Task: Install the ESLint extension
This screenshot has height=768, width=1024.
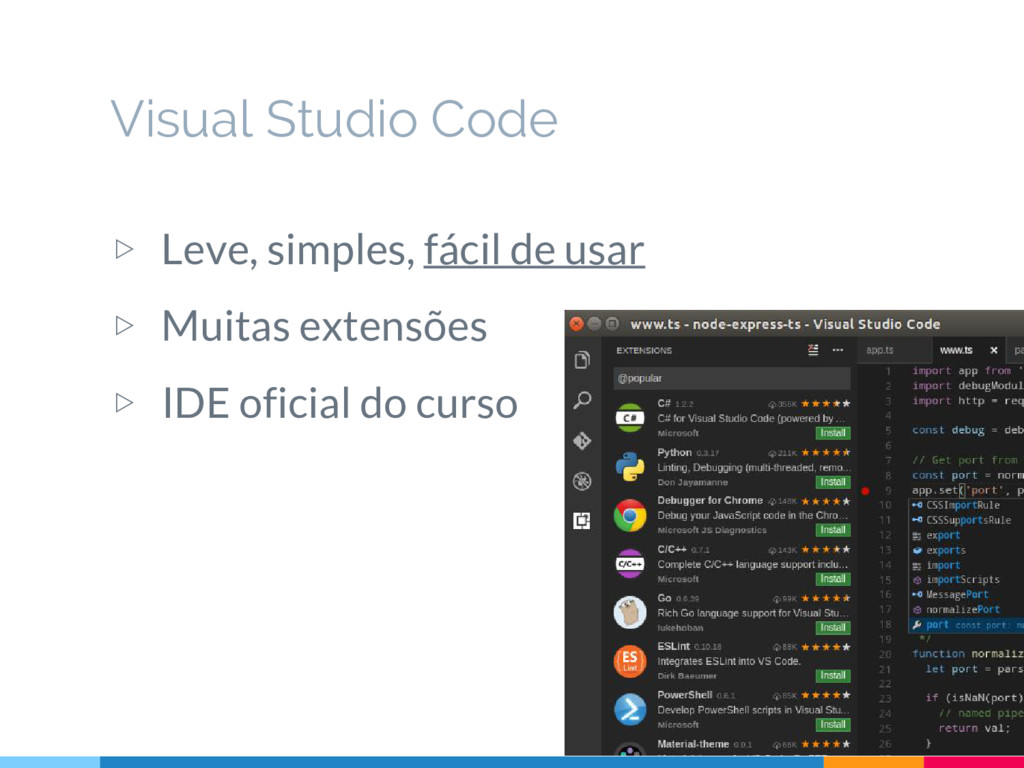Action: (833, 675)
